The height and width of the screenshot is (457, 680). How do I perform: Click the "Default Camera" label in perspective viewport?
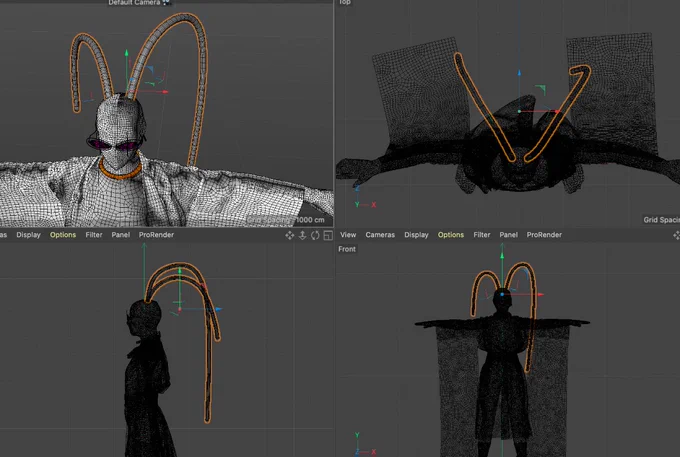[134, 3]
